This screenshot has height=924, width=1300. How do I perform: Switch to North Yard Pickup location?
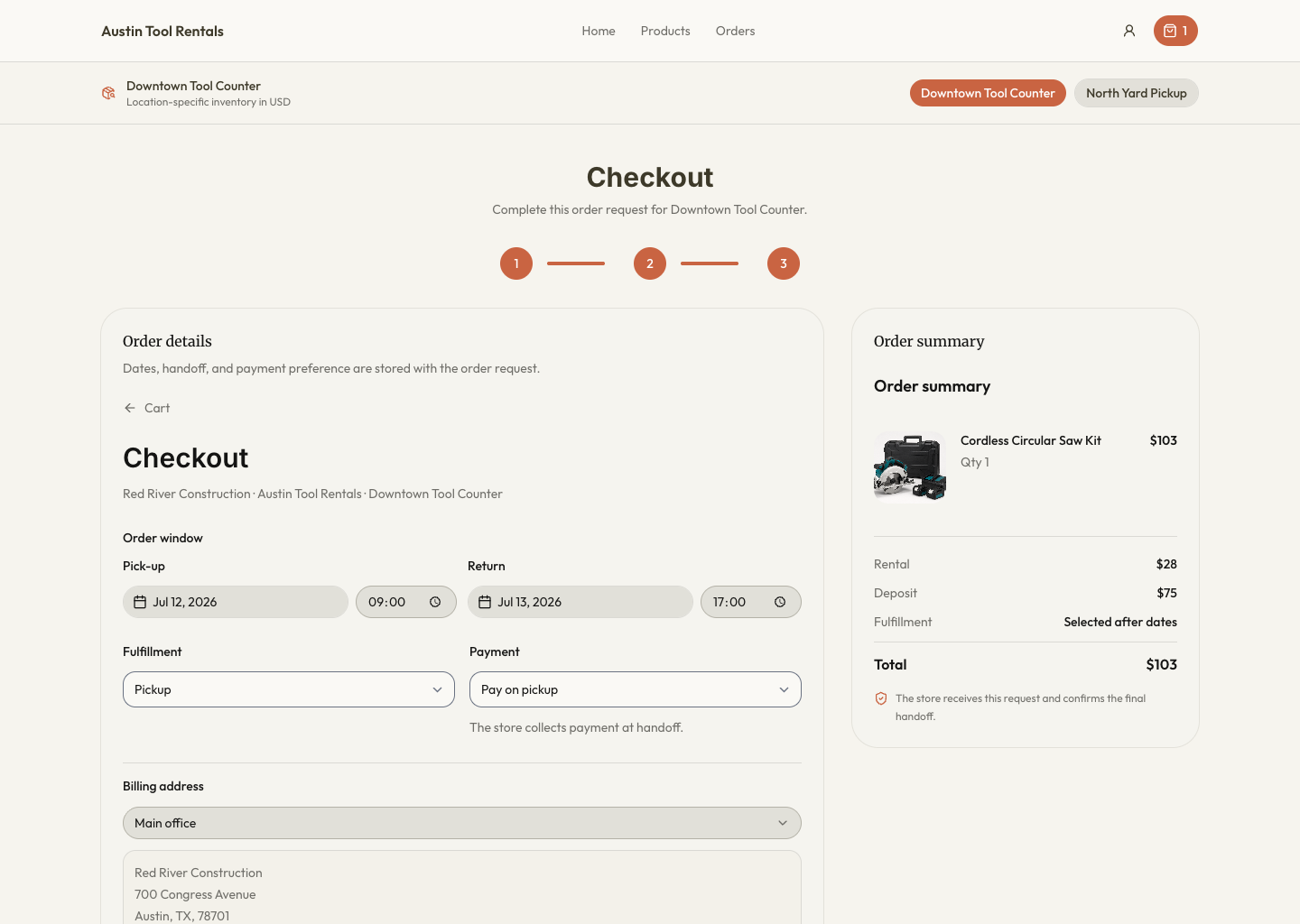1137,93
